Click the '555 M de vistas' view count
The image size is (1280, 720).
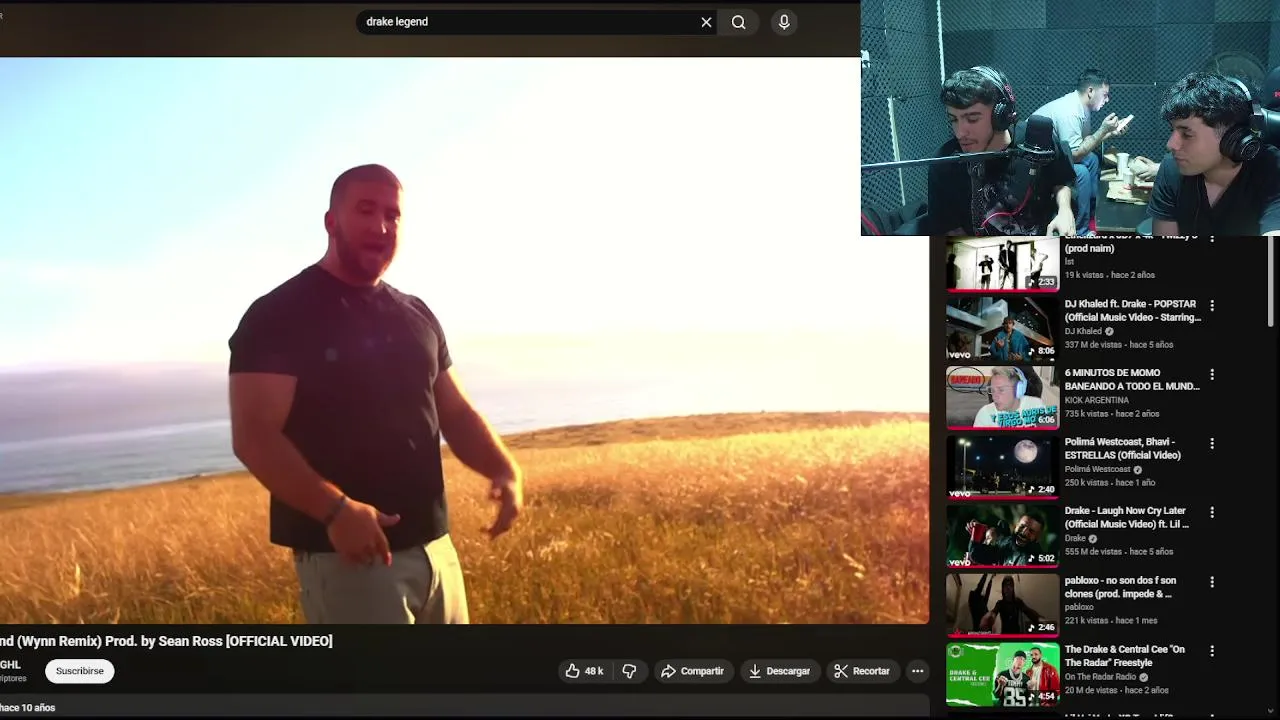pos(1093,552)
